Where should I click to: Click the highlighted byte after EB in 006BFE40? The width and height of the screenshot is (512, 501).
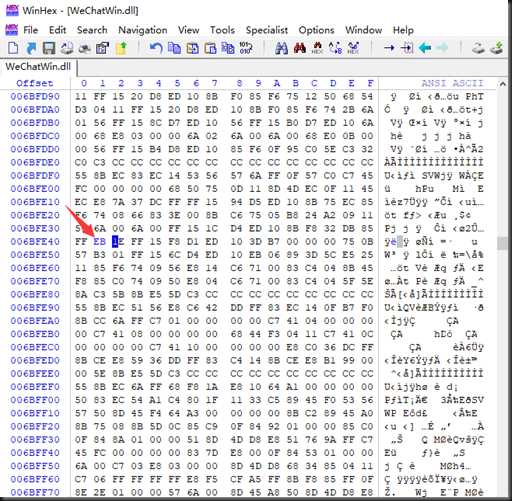point(118,242)
